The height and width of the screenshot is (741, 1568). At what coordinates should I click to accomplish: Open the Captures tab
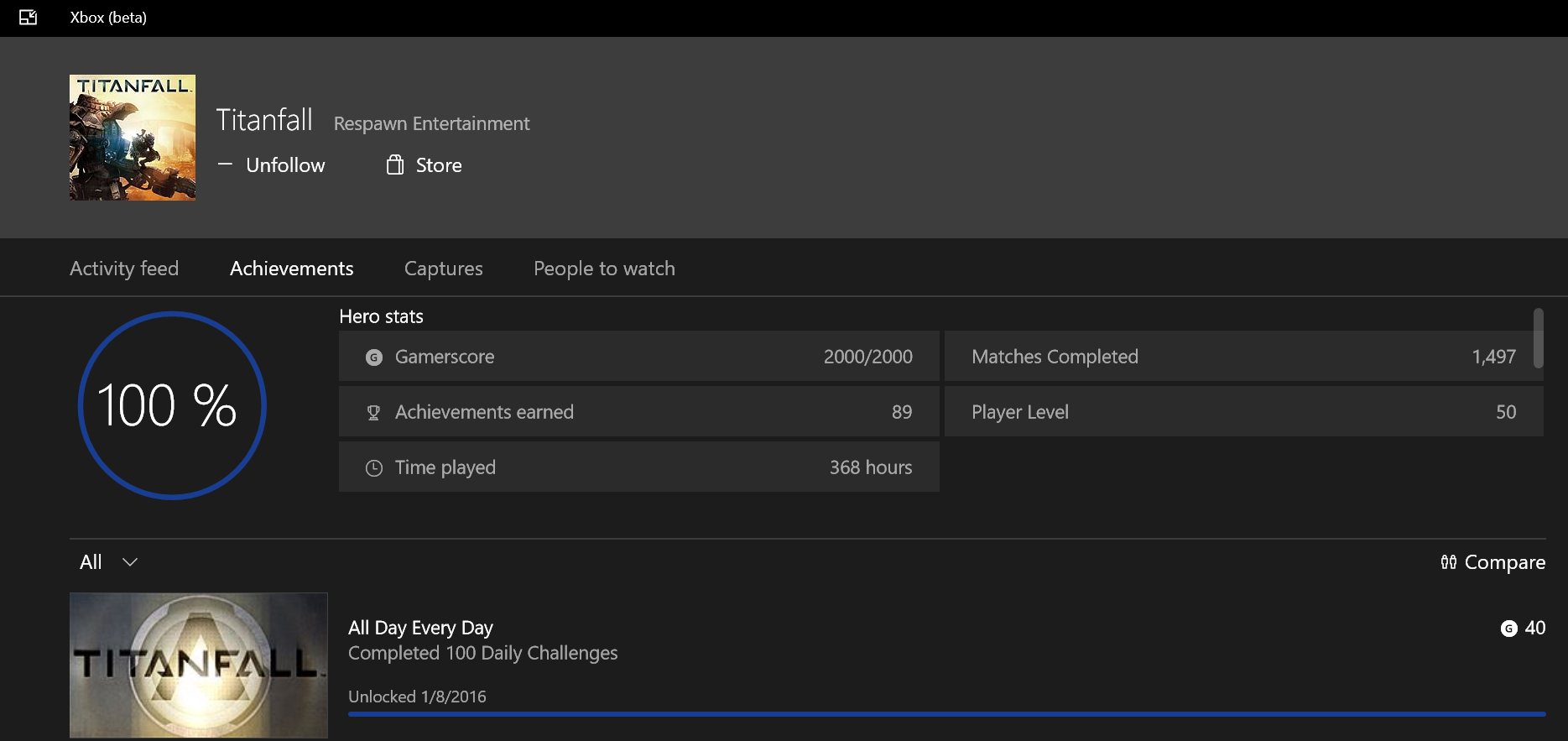click(x=443, y=269)
